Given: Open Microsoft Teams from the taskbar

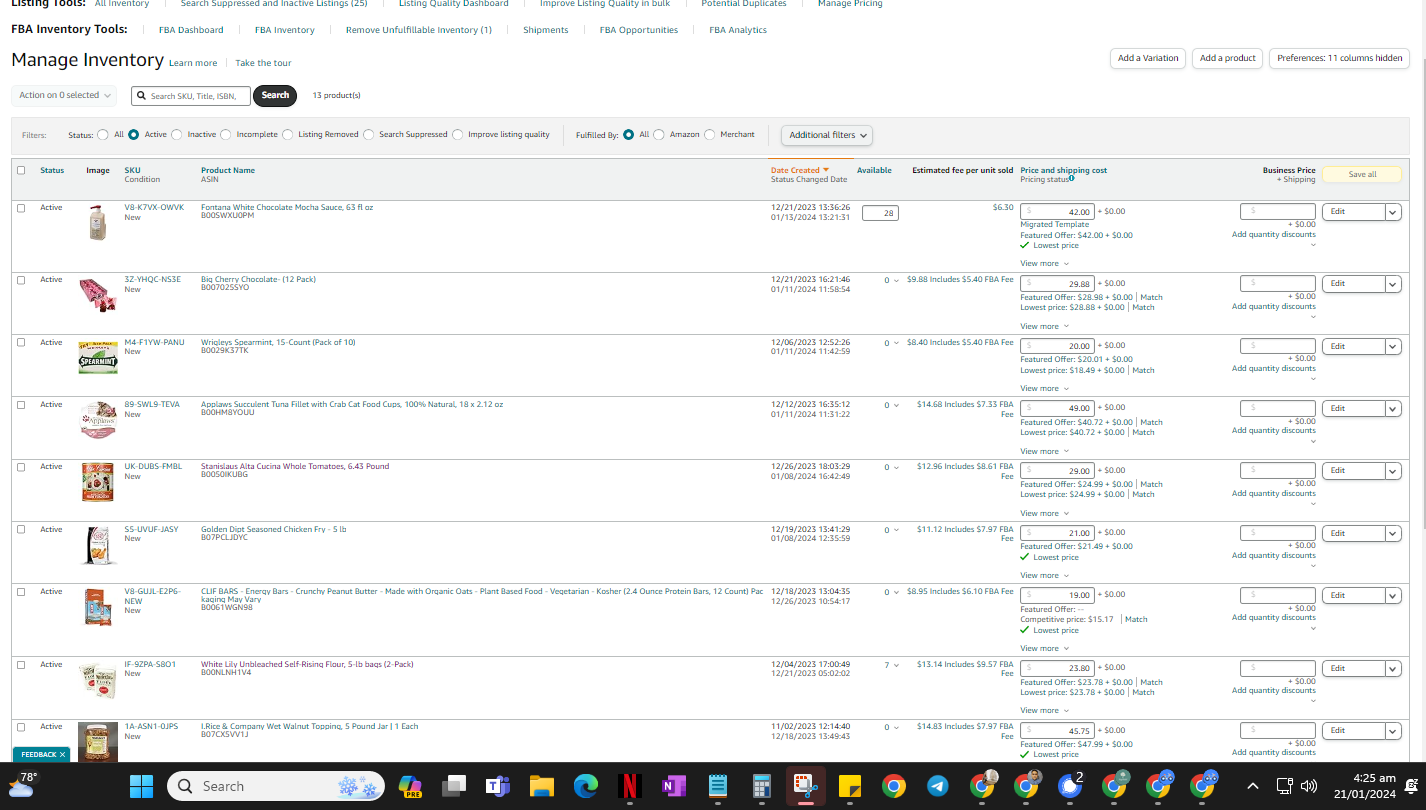Looking at the screenshot, I should point(497,786).
